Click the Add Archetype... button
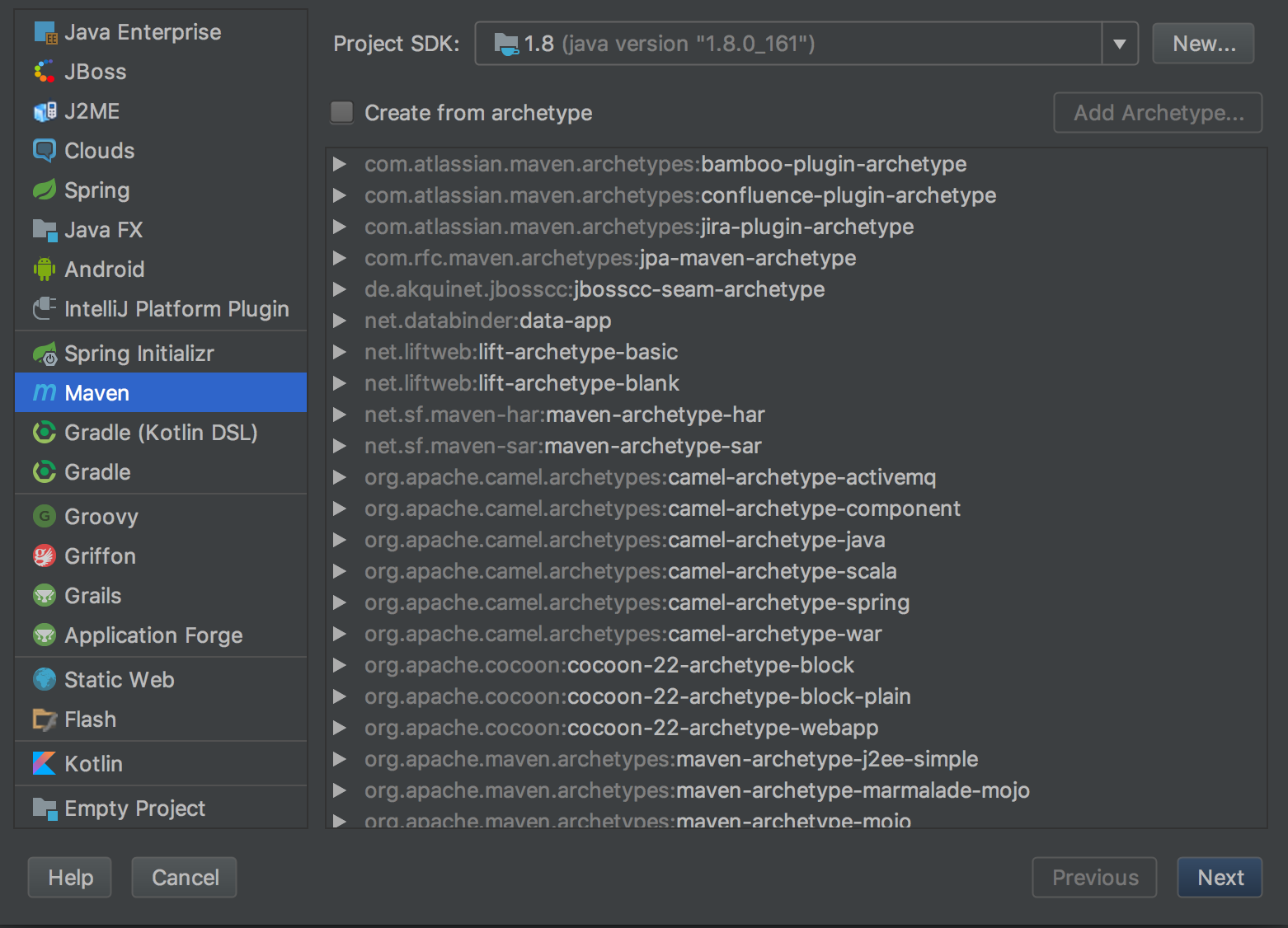This screenshot has height=928, width=1288. click(x=1158, y=113)
